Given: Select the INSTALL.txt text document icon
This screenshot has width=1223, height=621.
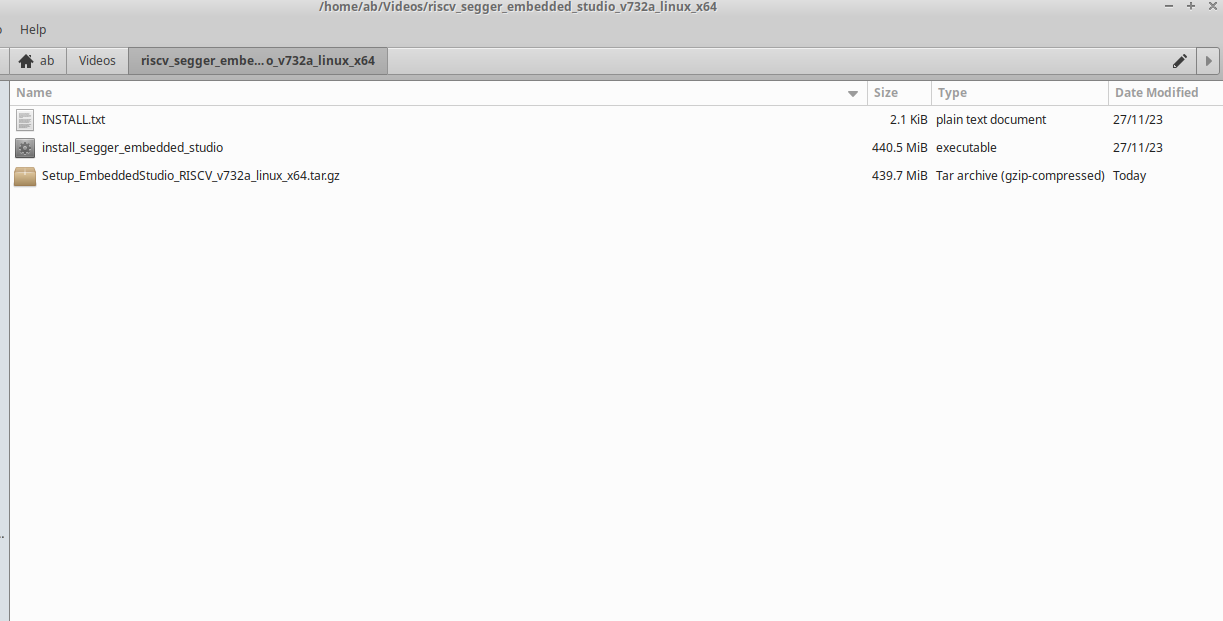Looking at the screenshot, I should (25, 120).
